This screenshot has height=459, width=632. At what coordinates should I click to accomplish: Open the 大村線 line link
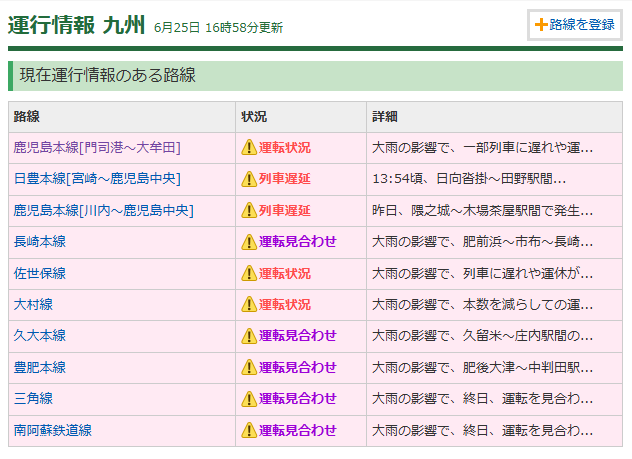tap(33, 304)
